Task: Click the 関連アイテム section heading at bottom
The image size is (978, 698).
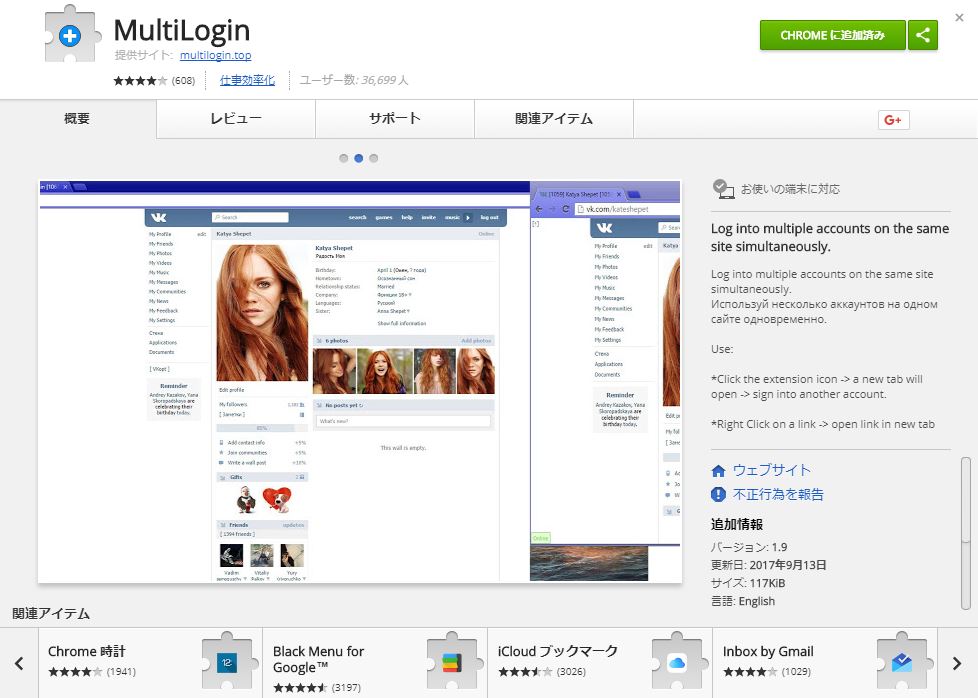Action: pos(51,614)
